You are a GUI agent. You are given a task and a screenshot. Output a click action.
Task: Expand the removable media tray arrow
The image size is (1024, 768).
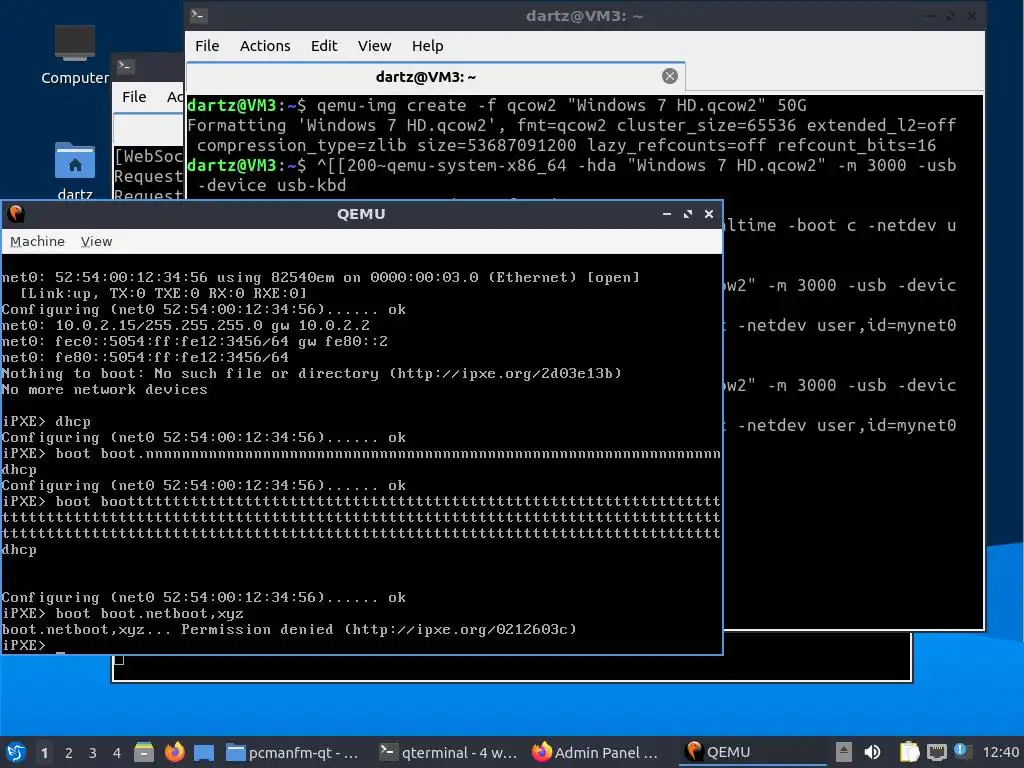844,752
